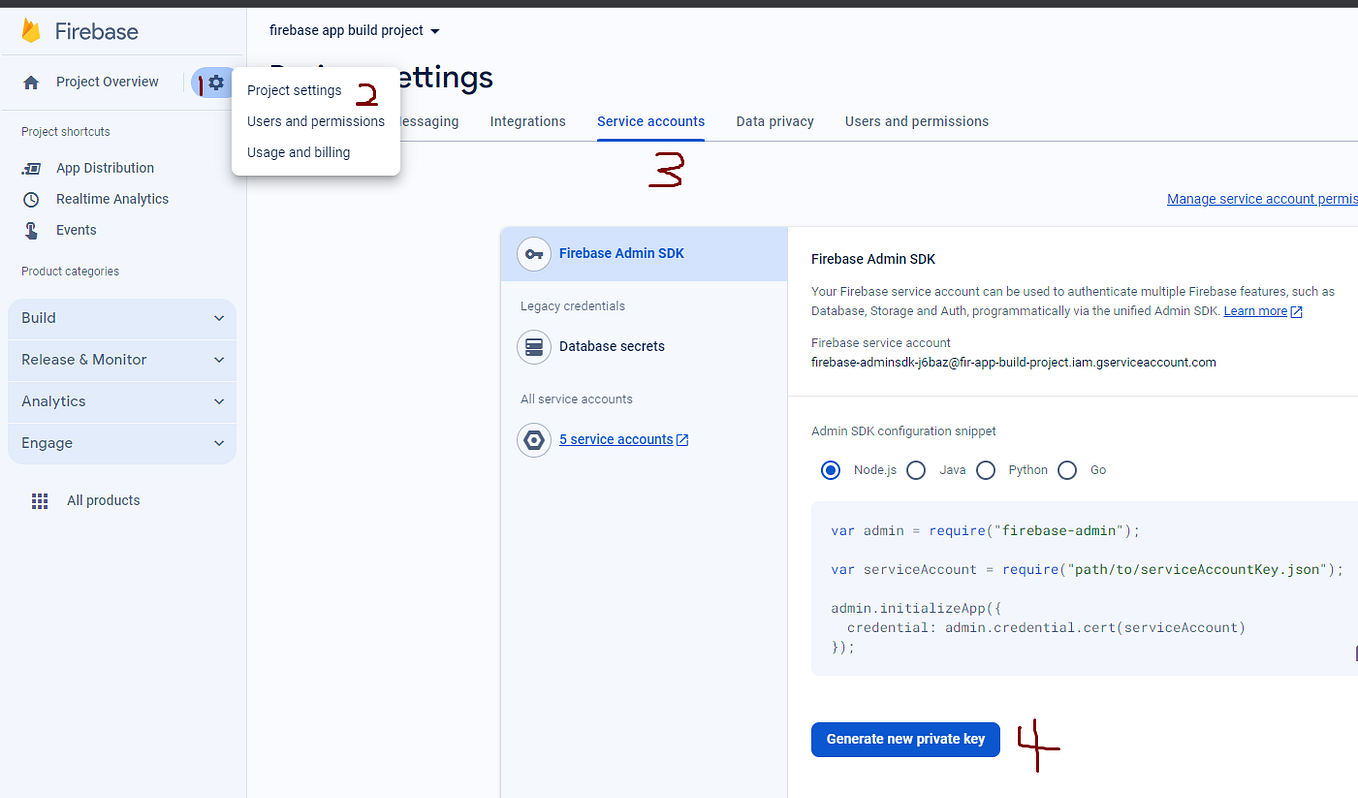Viewport: 1358px width, 798px height.
Task: Select the App Distribution shortcut
Action: tap(105, 167)
